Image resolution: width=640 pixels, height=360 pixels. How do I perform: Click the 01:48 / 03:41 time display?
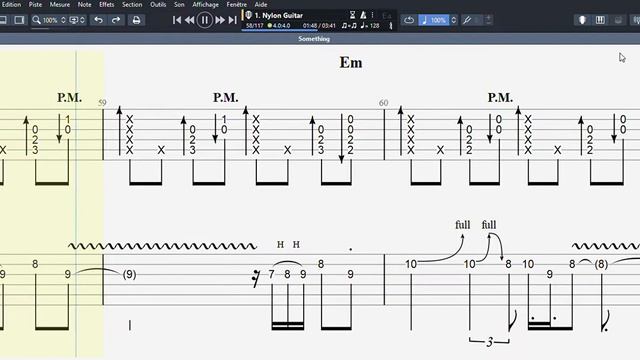click(319, 26)
